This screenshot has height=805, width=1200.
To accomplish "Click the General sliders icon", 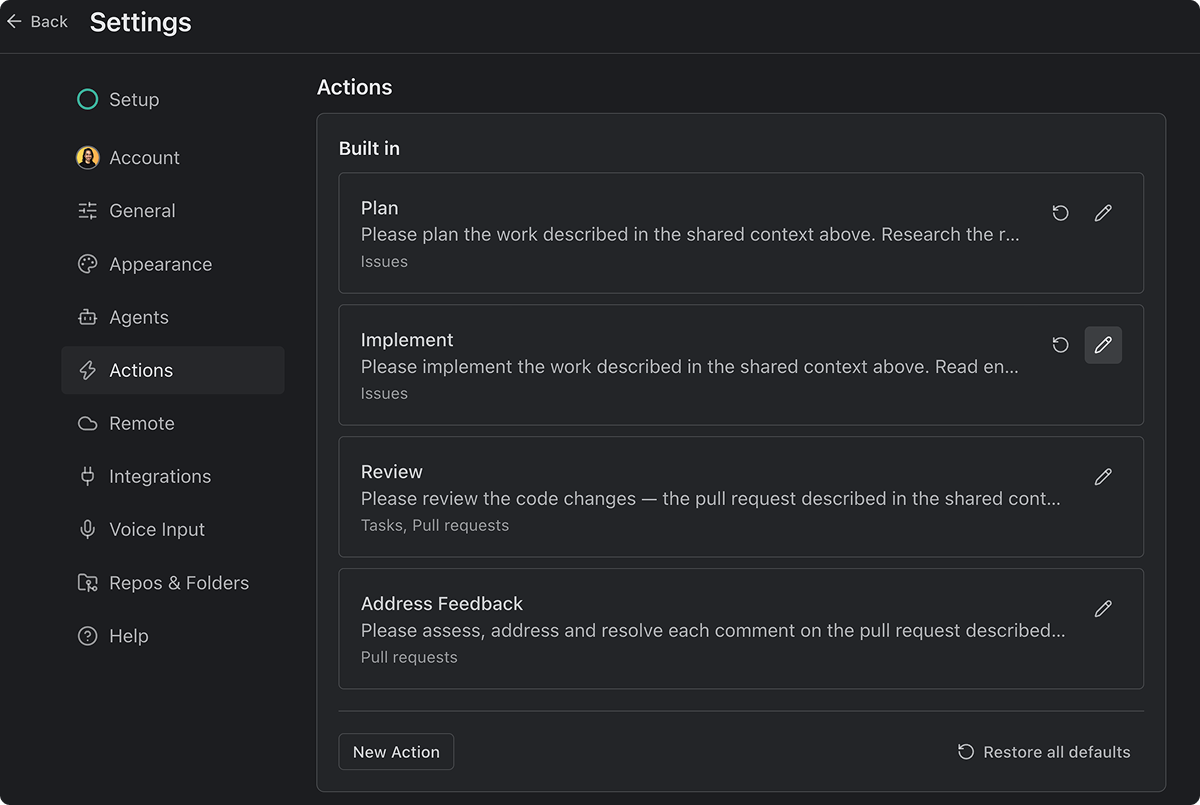I will tap(87, 211).
